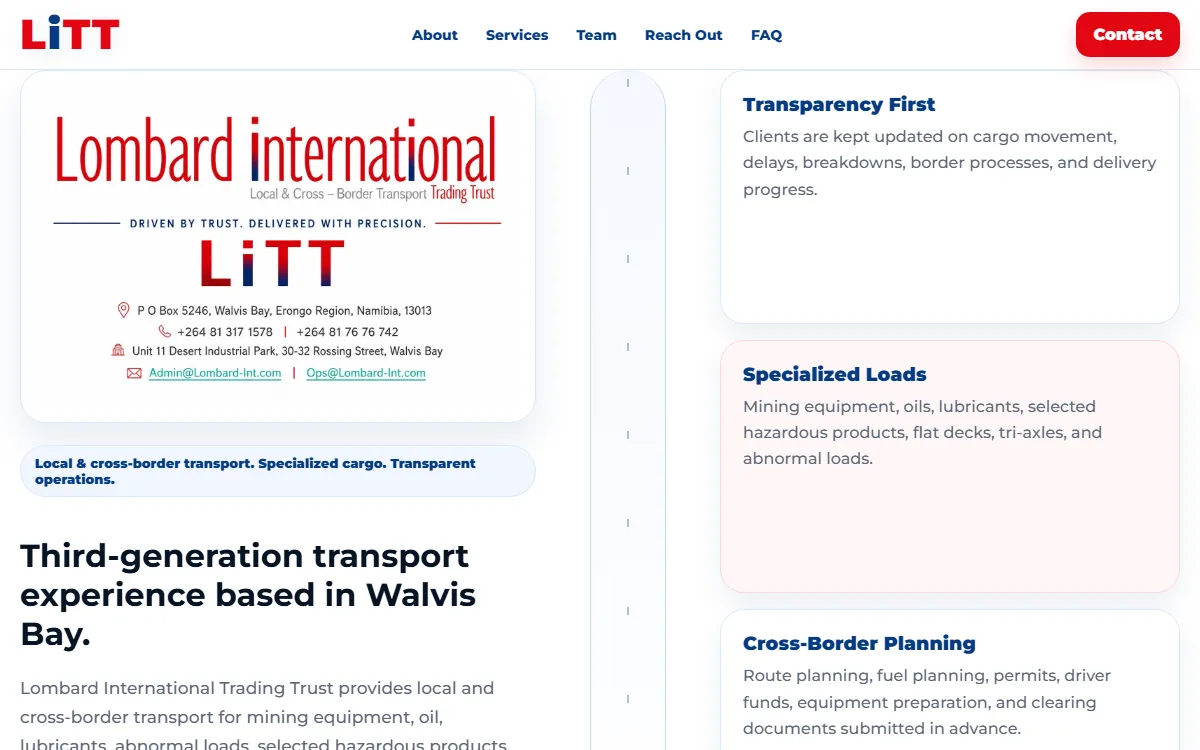1200x750 pixels.
Task: Click the Transparency First description text
Action: pos(950,163)
